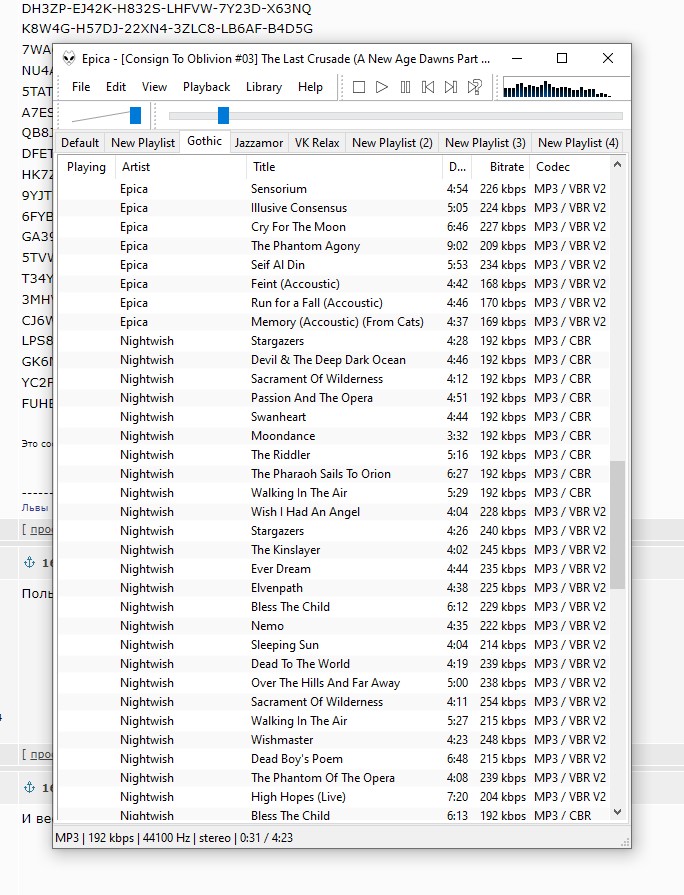Screen dimensions: 684x895
Task: Go to the previous track
Action: coord(428,87)
